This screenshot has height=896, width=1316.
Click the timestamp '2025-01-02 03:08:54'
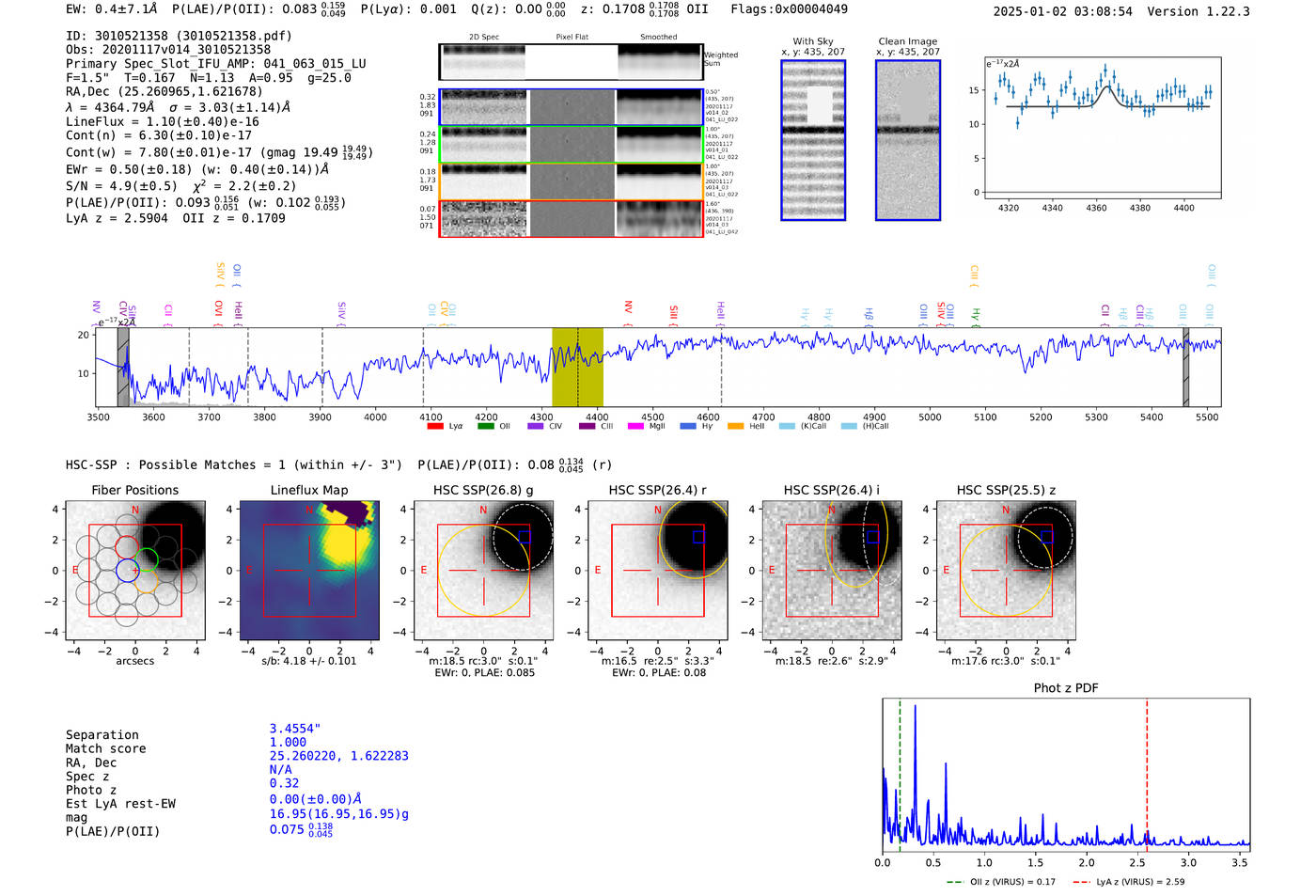[1063, 11]
